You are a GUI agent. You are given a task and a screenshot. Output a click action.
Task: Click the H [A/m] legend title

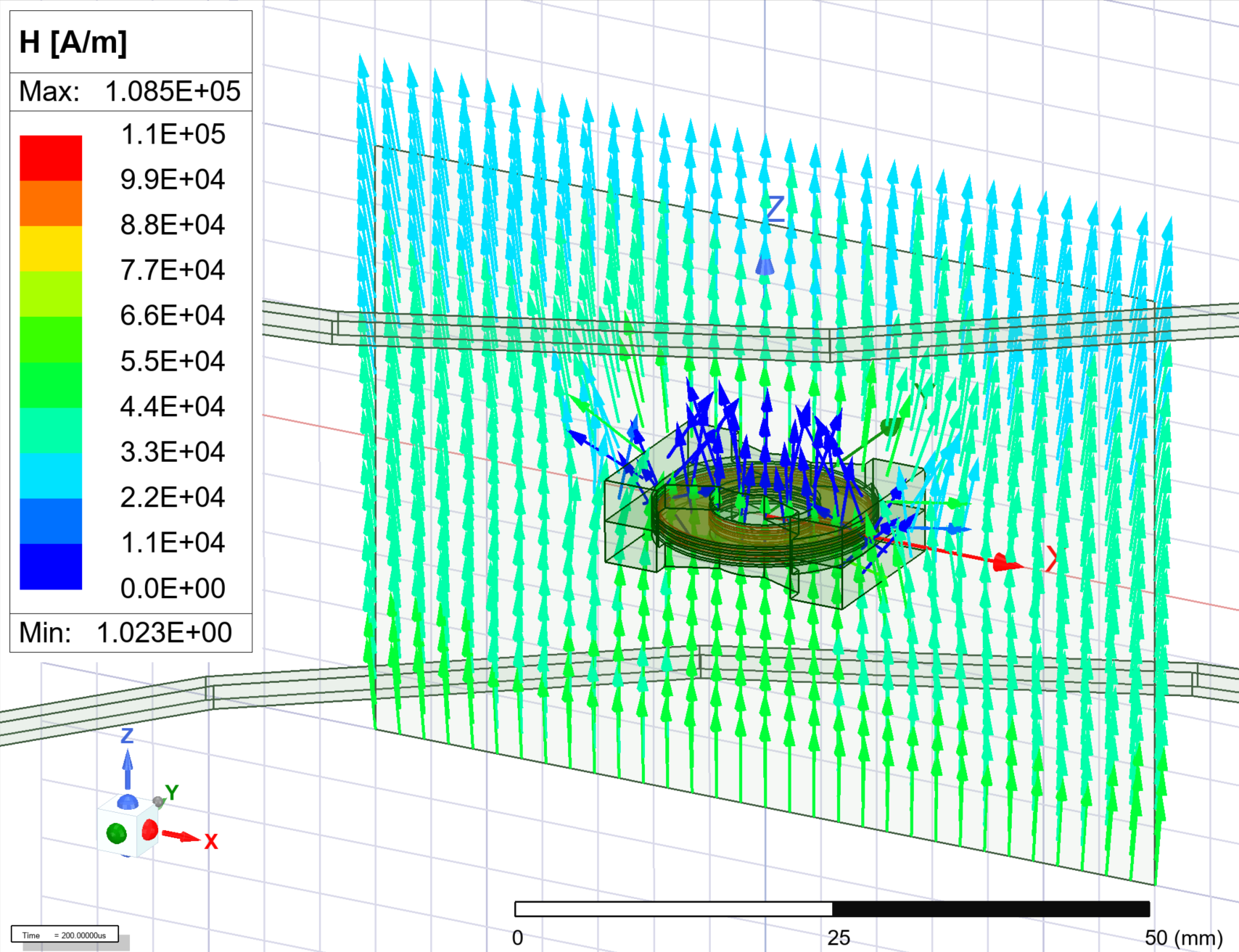73,42
